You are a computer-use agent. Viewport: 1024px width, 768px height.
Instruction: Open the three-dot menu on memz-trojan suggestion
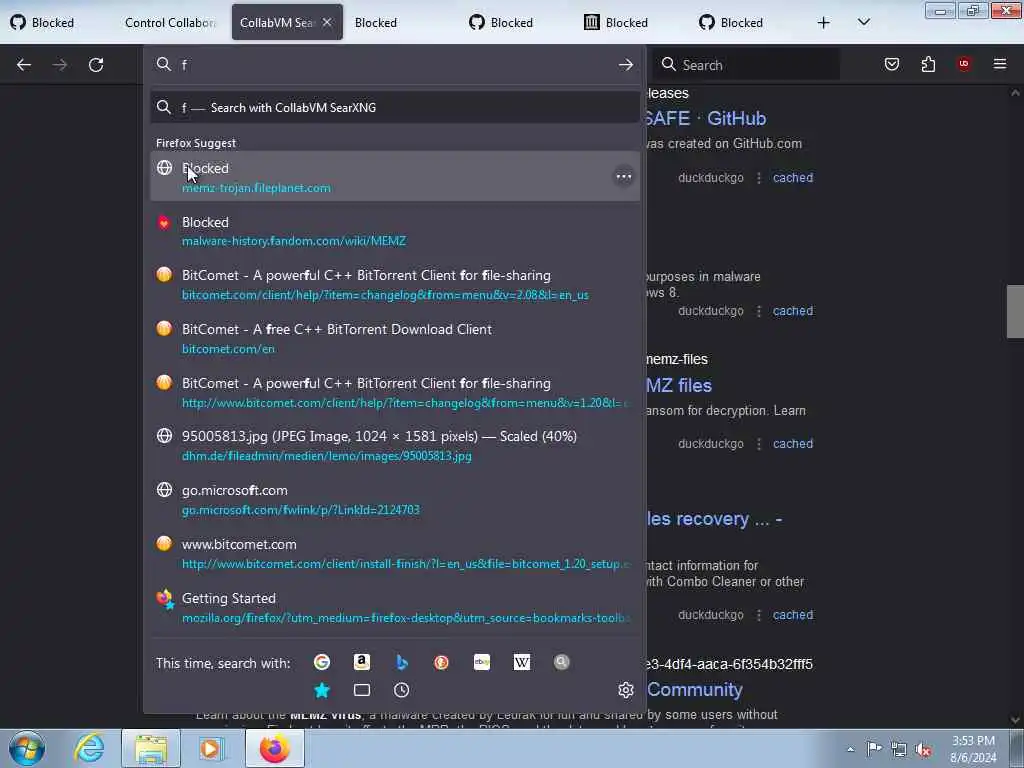[624, 176]
